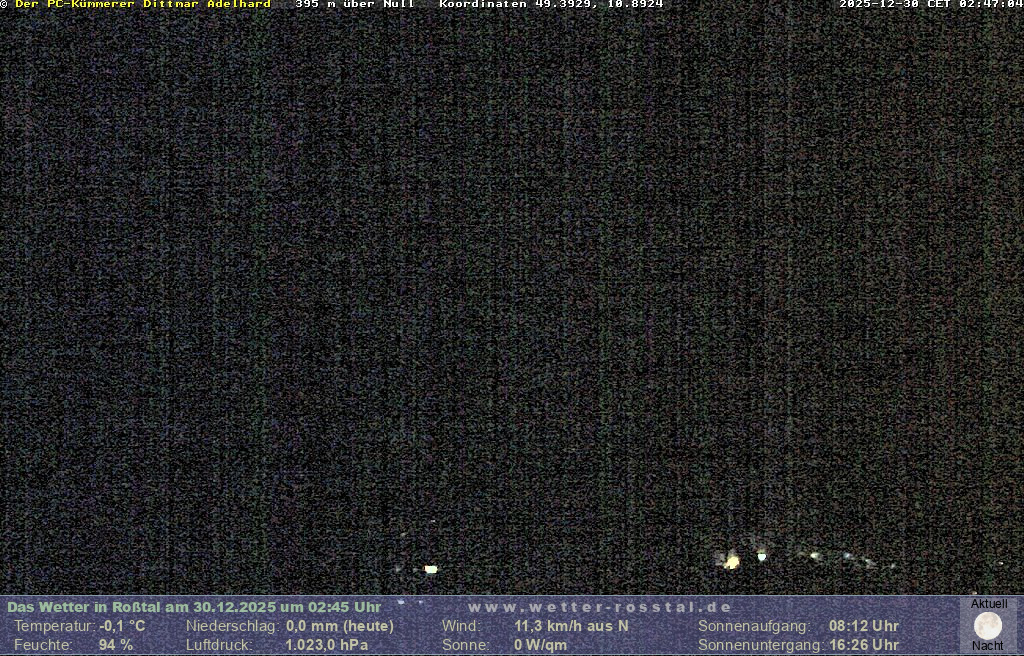Screen dimensions: 1024x656
Task: Click the 'Der PC-Kümmerer Dittmar Adelhard' text
Action: click(x=143, y=5)
